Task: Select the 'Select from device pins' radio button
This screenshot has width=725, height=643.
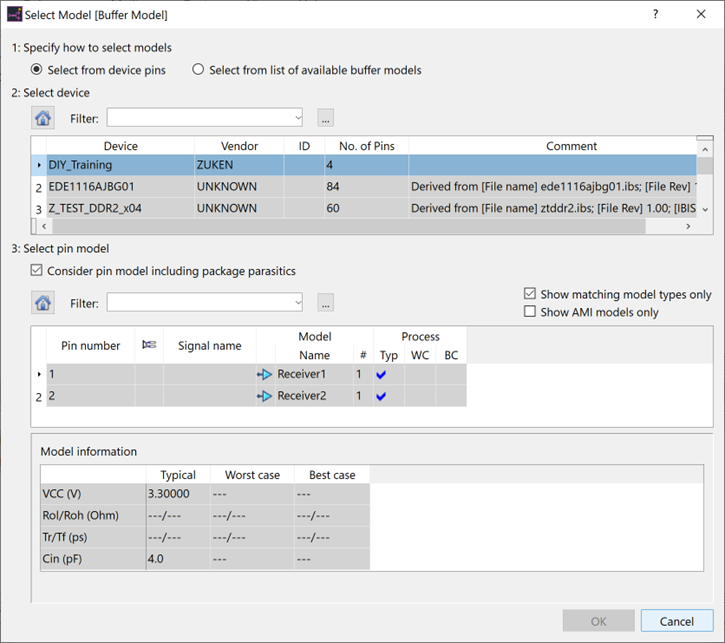Action: [37, 70]
